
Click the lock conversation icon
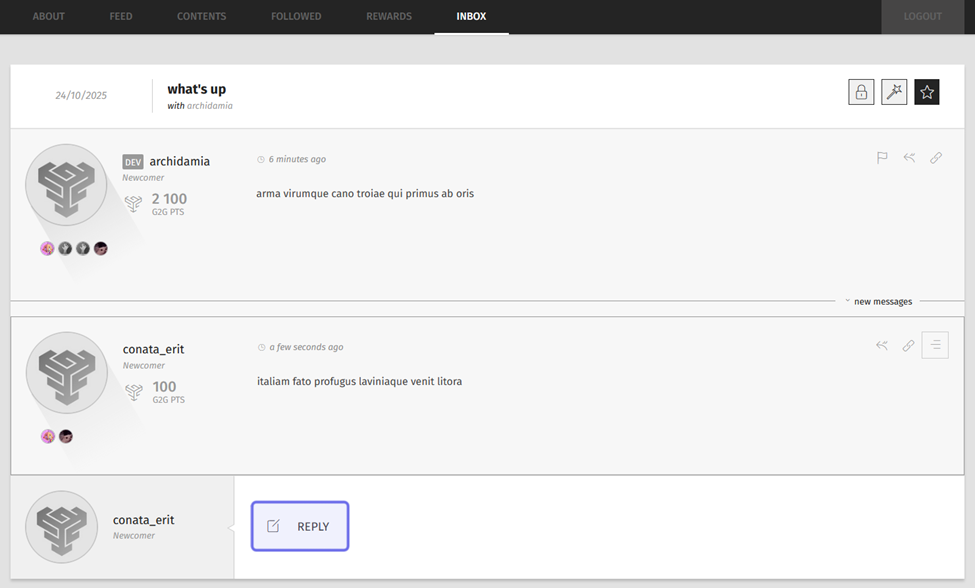861,92
